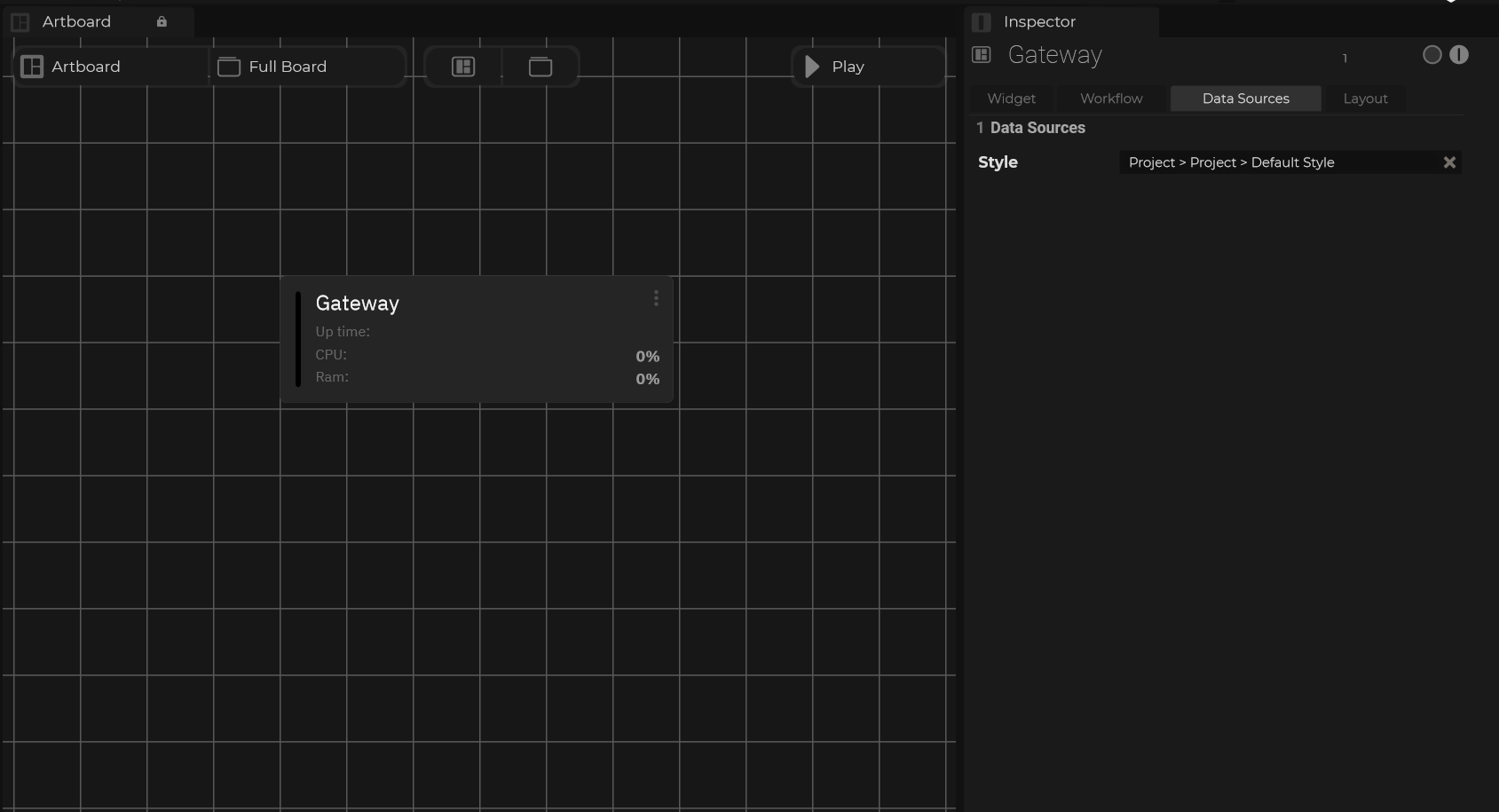The height and width of the screenshot is (812, 1499).
Task: Toggle the dark circle in Inspector header
Action: tap(1432, 55)
